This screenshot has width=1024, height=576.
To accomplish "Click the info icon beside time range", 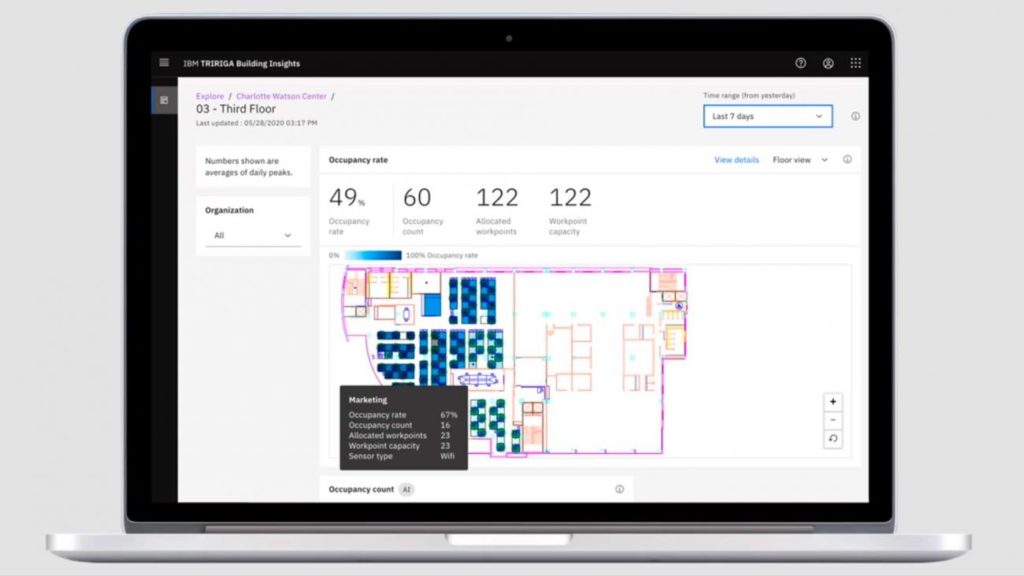I will [856, 116].
